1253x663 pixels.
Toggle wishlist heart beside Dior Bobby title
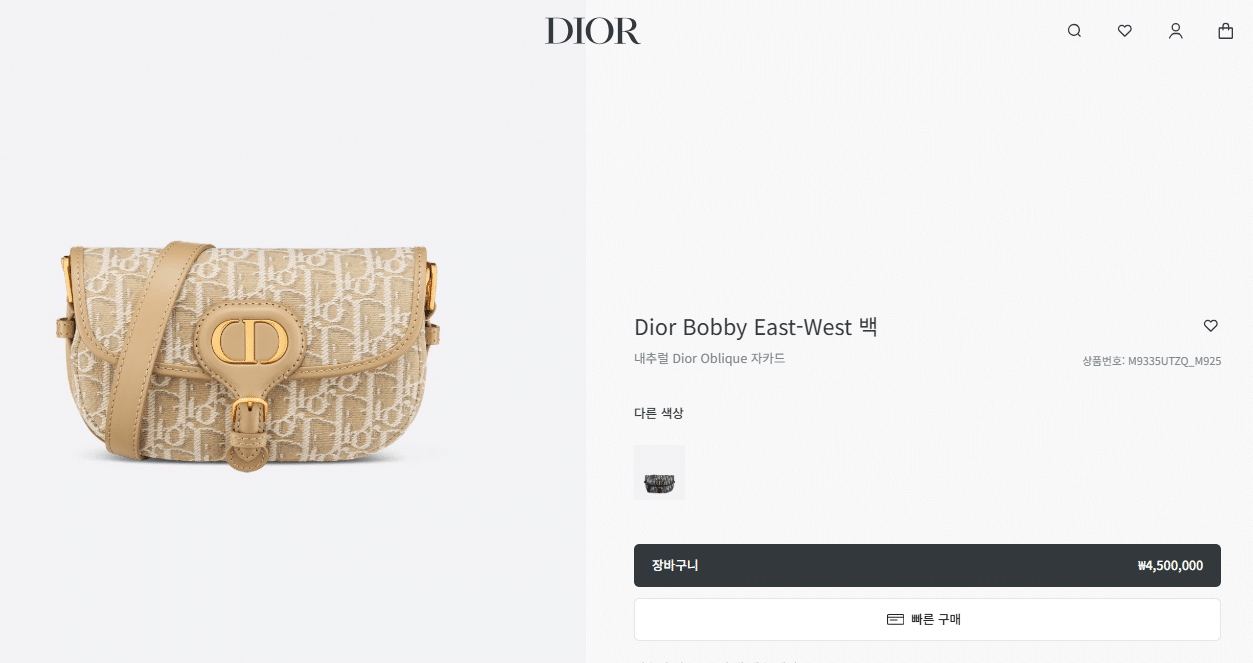pyautogui.click(x=1211, y=326)
